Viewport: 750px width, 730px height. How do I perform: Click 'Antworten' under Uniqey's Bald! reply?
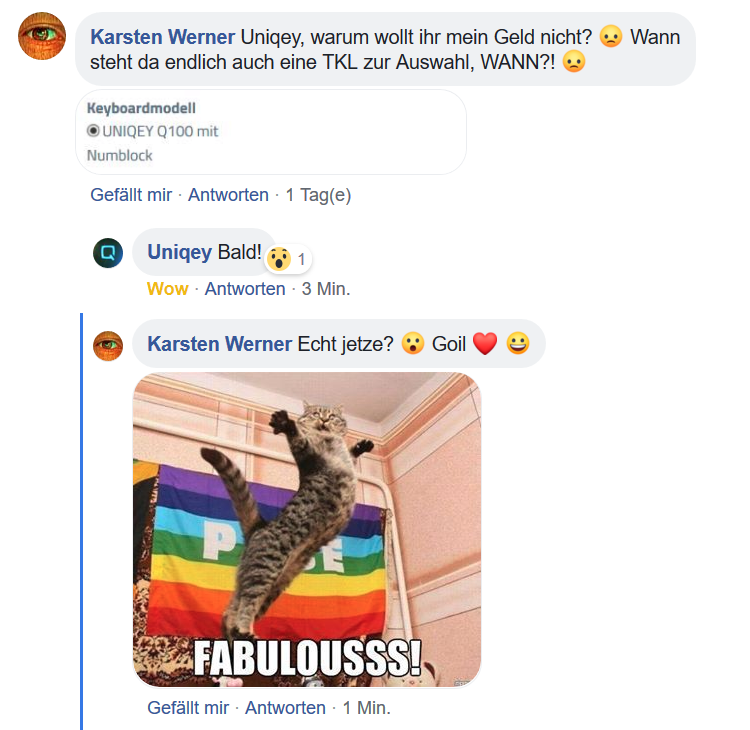245,289
